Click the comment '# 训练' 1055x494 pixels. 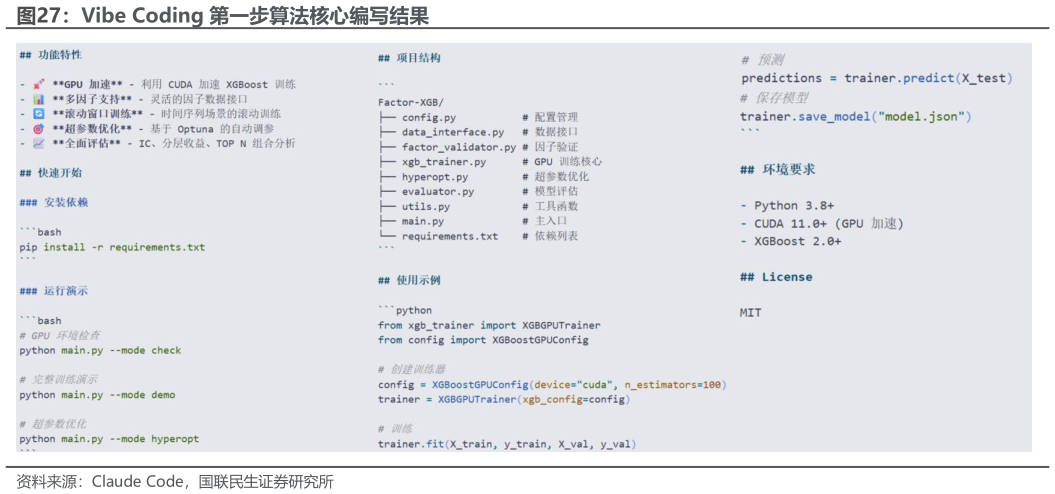point(396,429)
